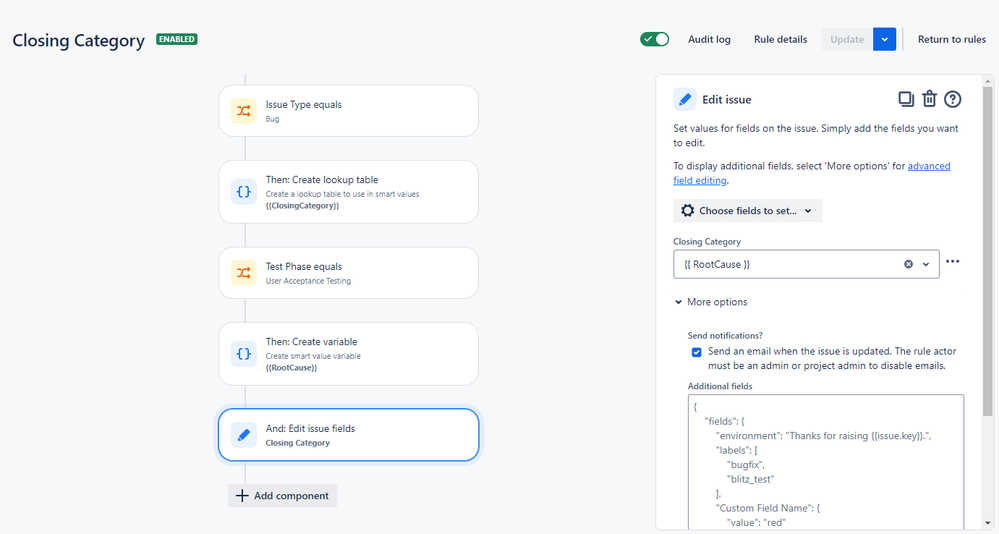
Task: Select the Test Phase equals condition card
Action: (x=349, y=273)
